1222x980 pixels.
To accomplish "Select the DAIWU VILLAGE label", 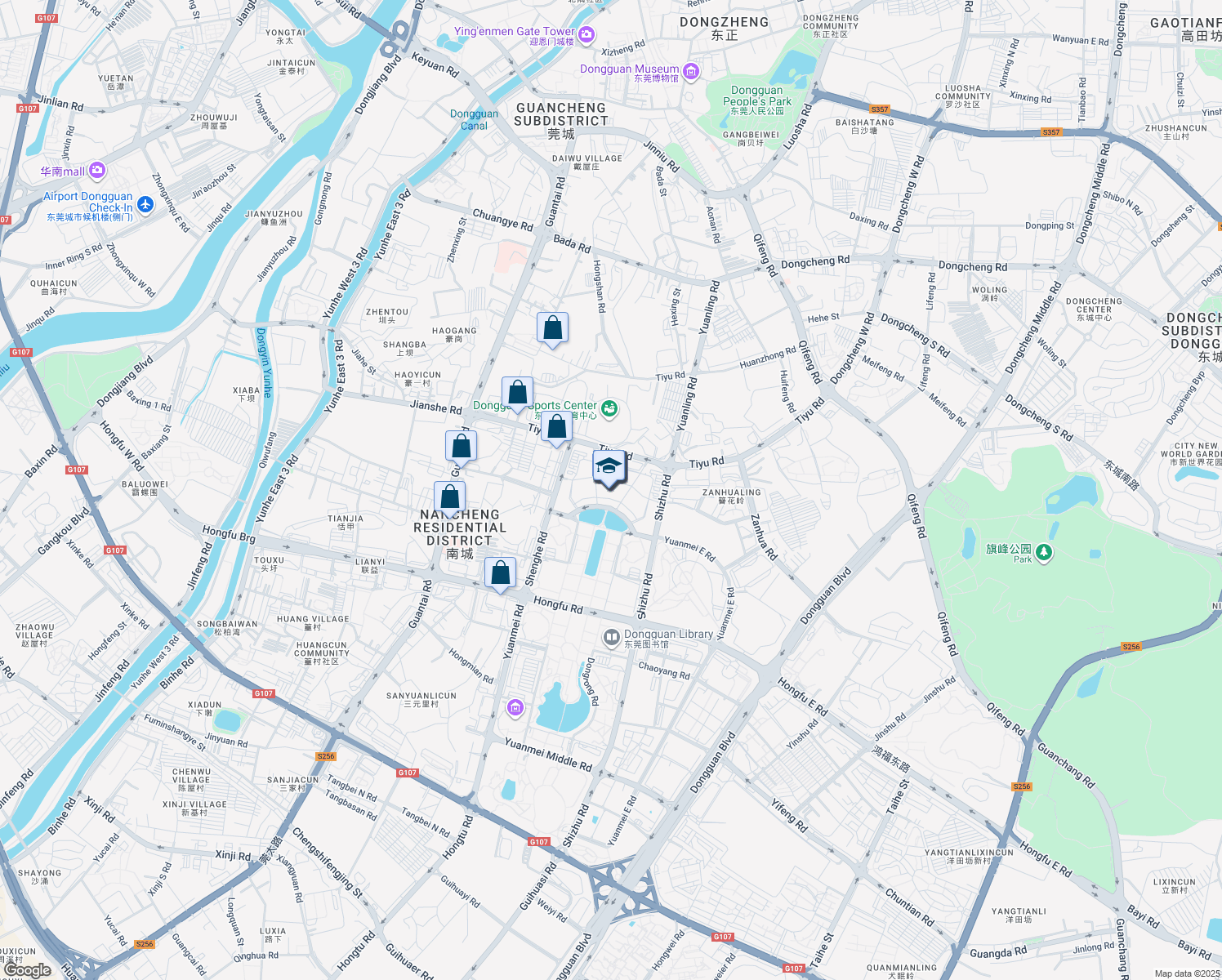I will [587, 163].
